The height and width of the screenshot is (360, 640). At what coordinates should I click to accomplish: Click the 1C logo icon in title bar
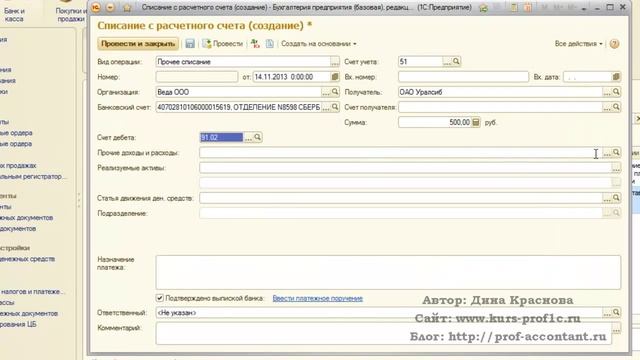tap(96, 7)
